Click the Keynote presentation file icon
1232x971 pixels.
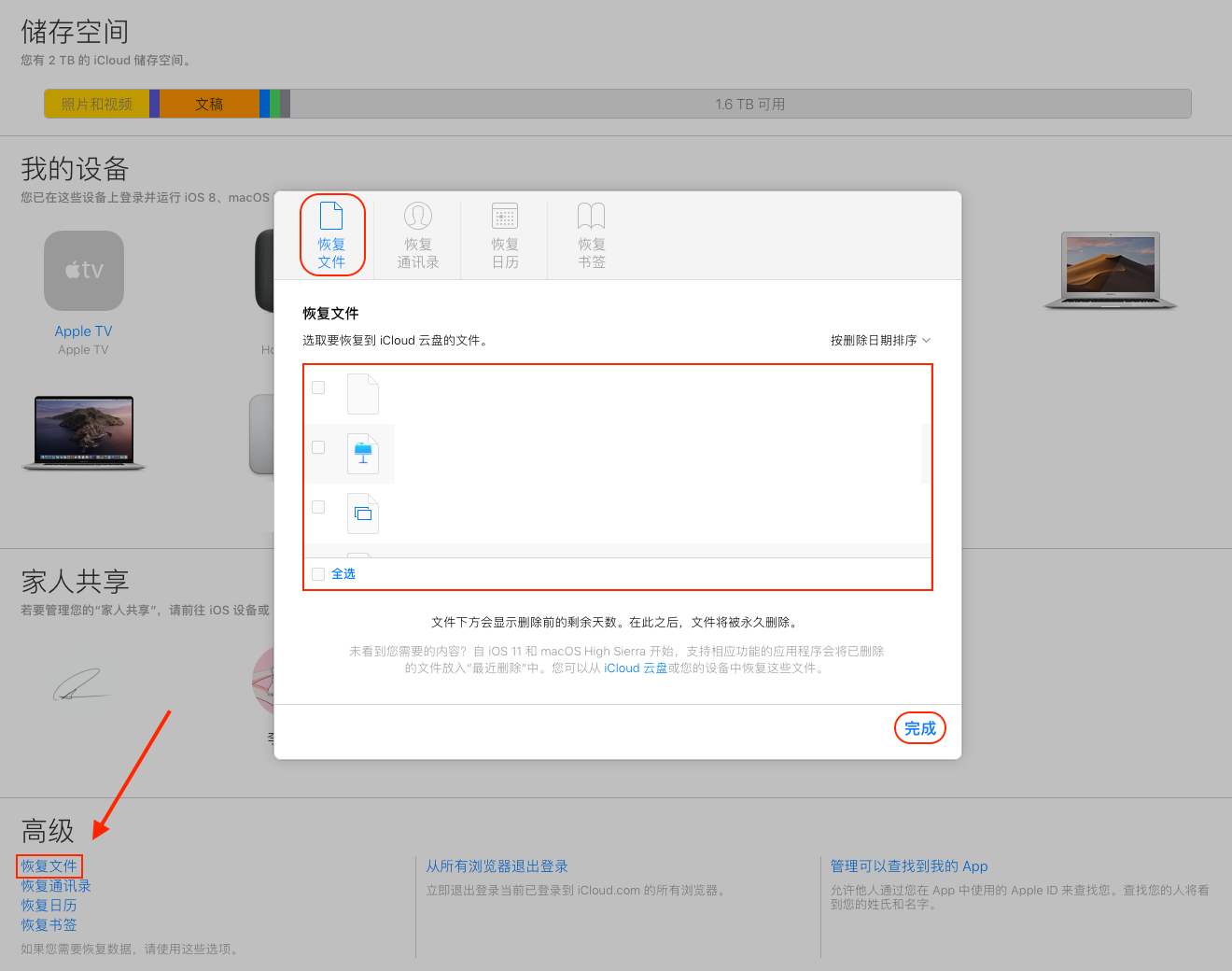point(363,454)
